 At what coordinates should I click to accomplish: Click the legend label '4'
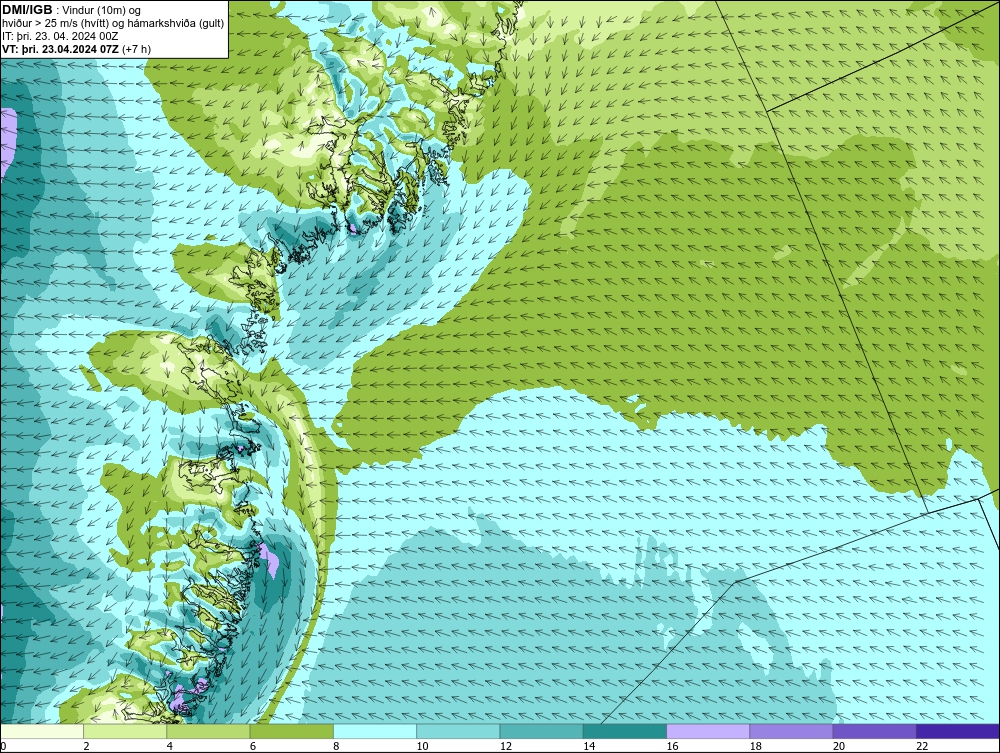170,746
